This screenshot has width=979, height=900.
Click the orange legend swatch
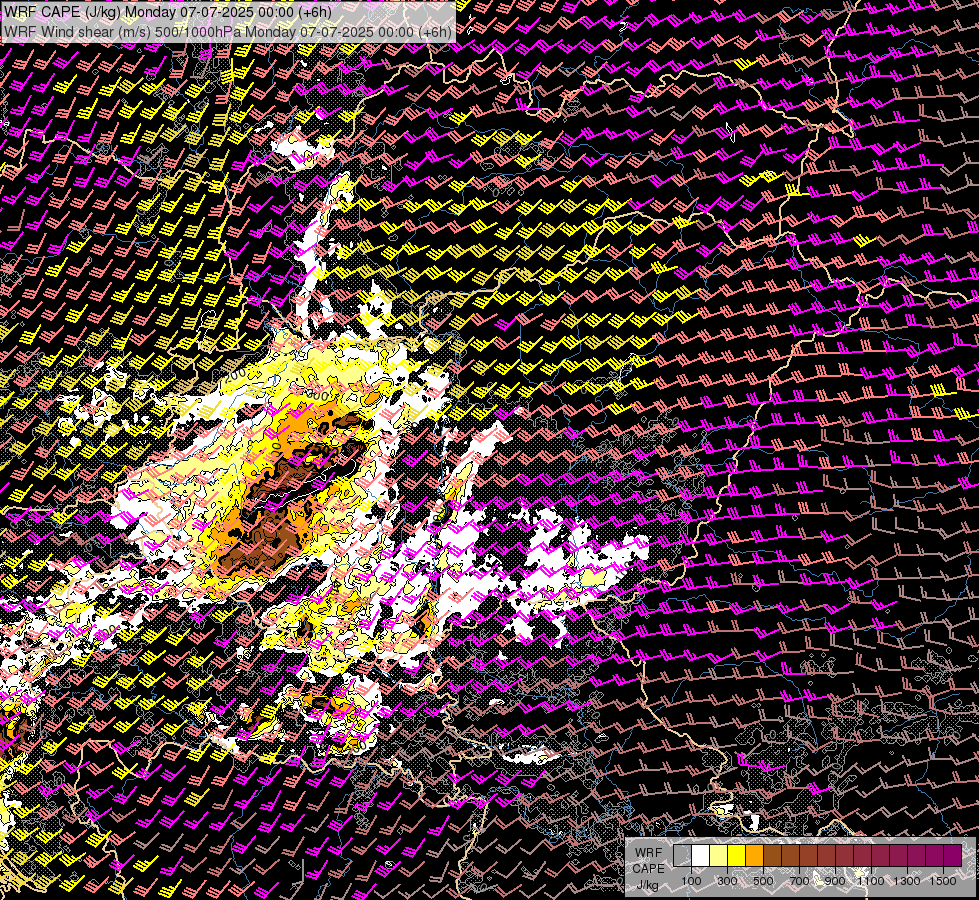tap(754, 855)
